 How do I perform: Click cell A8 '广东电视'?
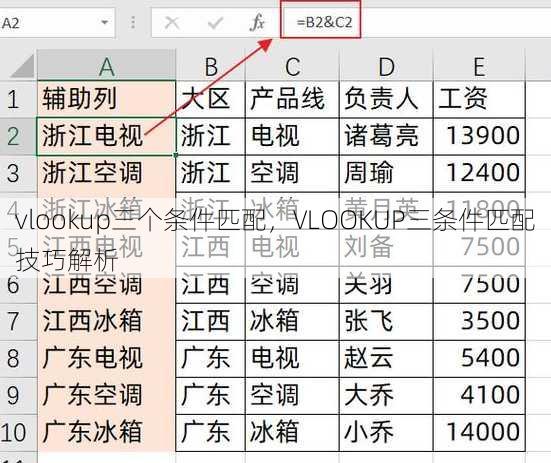point(106,359)
